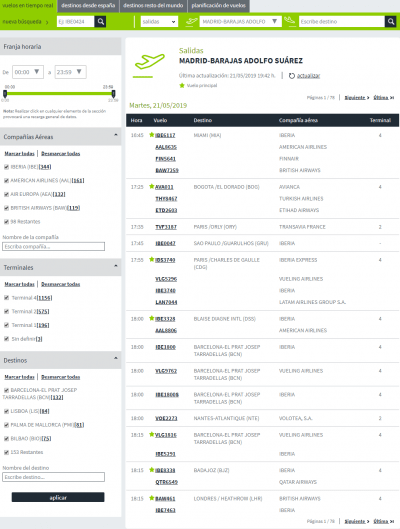Click the star icon beside flight BAW461

(x=151, y=498)
